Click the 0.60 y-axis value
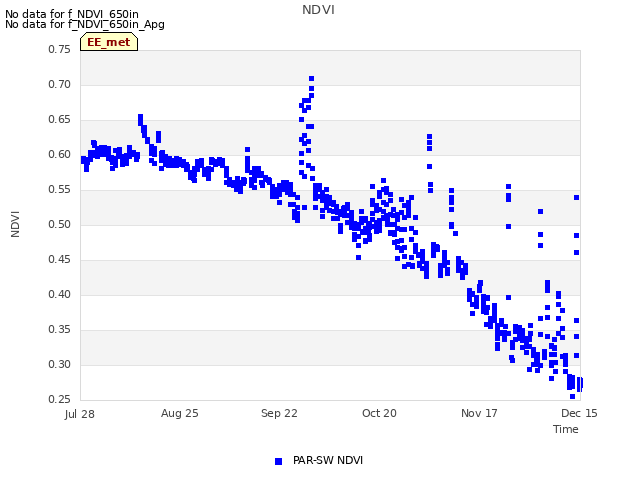This screenshot has width=640, height=480. coord(60,155)
